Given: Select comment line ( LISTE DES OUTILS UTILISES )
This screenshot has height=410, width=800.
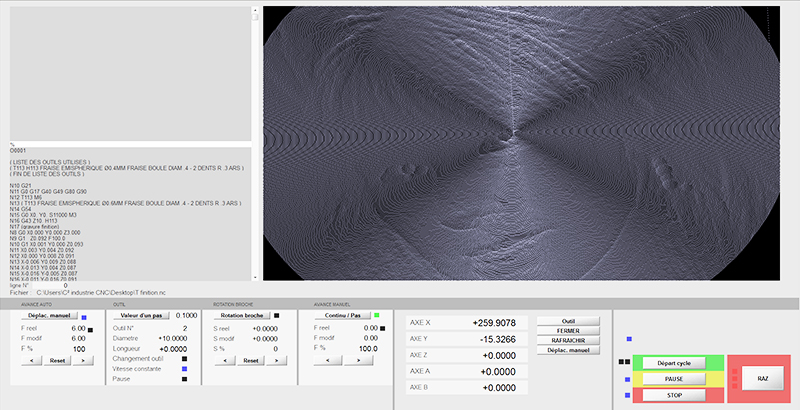Looking at the screenshot, I should point(50,162).
